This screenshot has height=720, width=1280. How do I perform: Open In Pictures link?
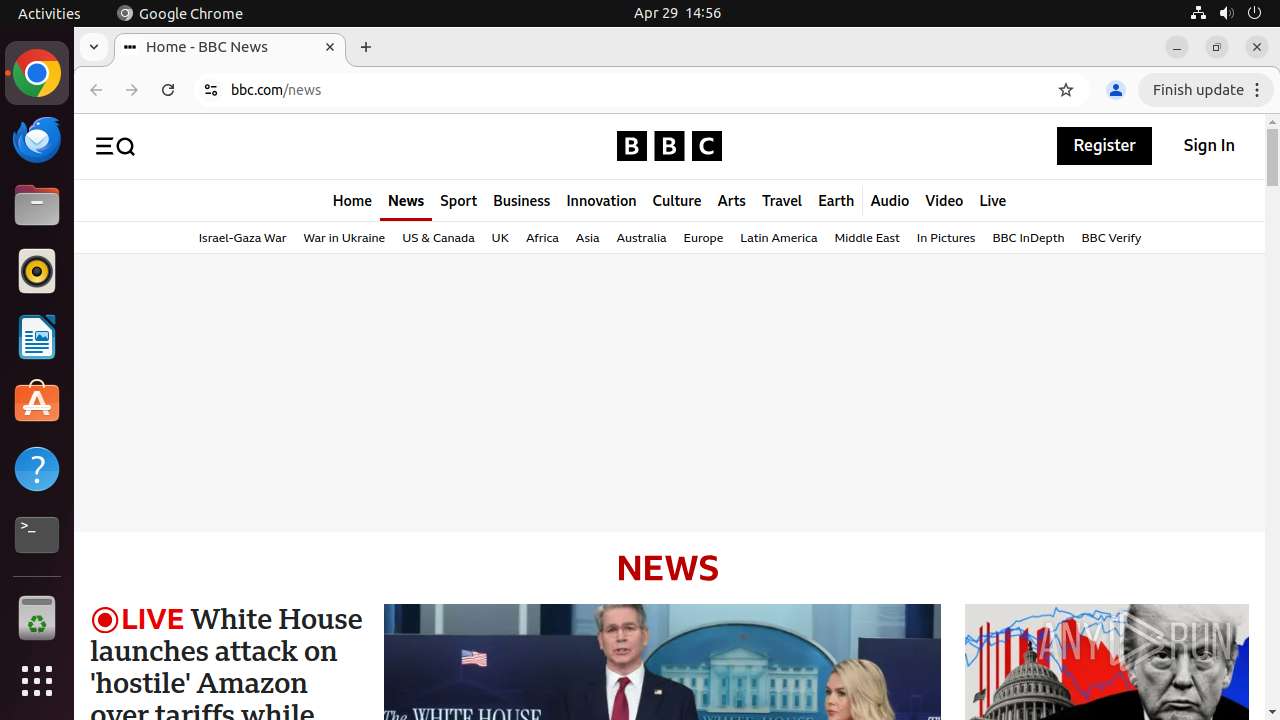pyautogui.click(x=945, y=238)
